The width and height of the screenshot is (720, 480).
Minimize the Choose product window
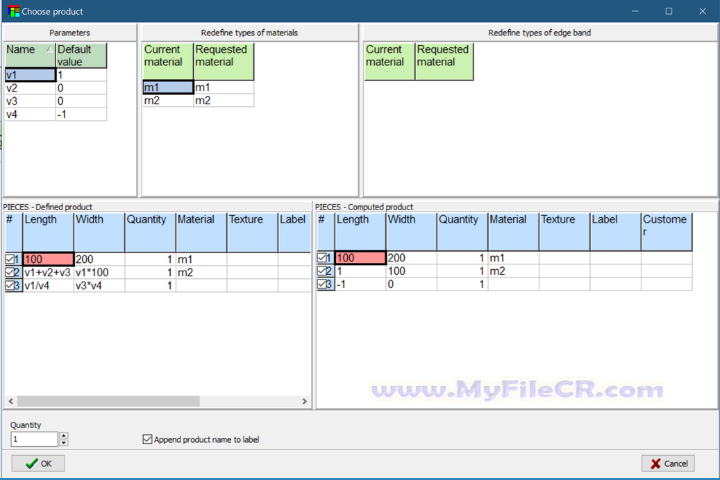[x=635, y=11]
